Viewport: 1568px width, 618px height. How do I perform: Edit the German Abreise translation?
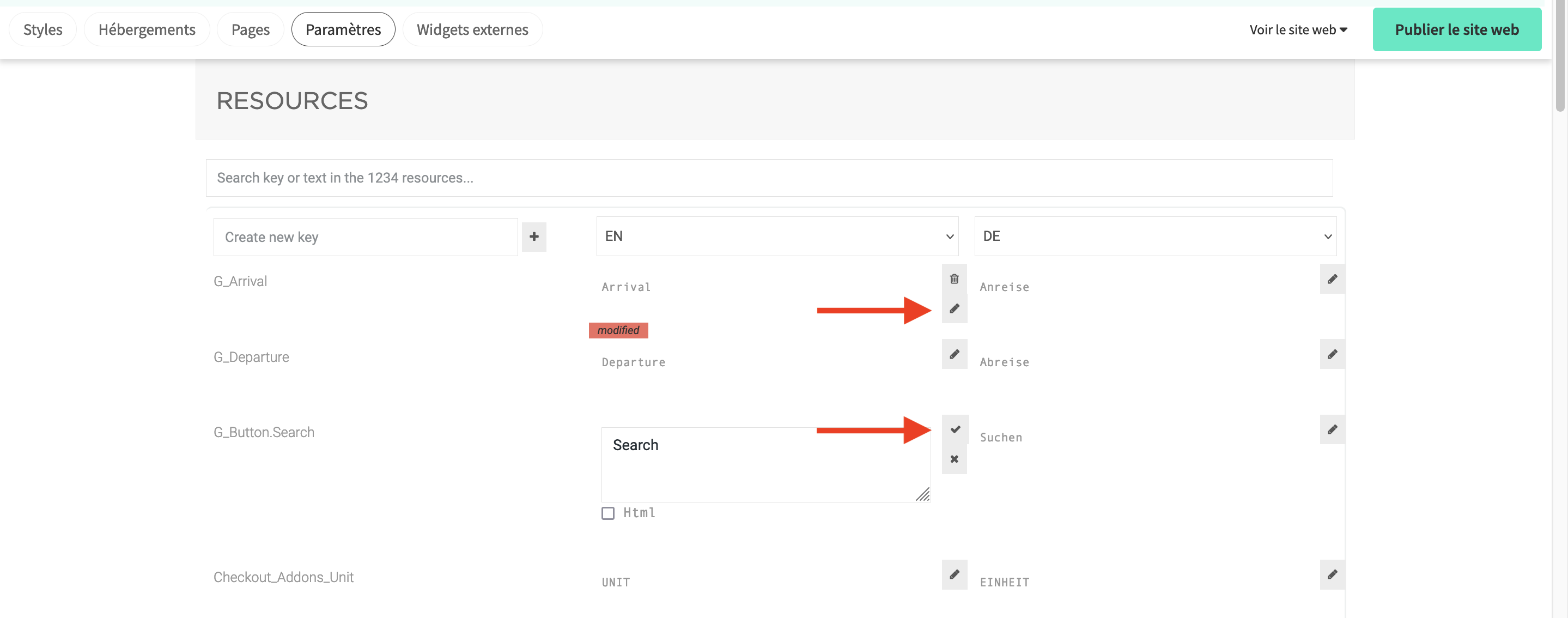coord(1332,354)
